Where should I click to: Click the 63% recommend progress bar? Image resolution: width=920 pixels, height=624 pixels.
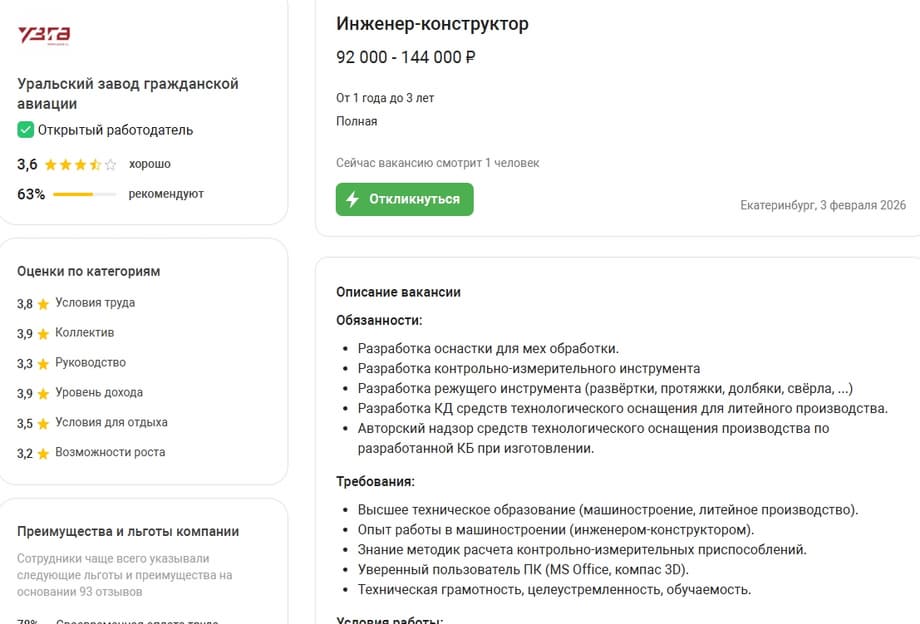[x=84, y=194]
